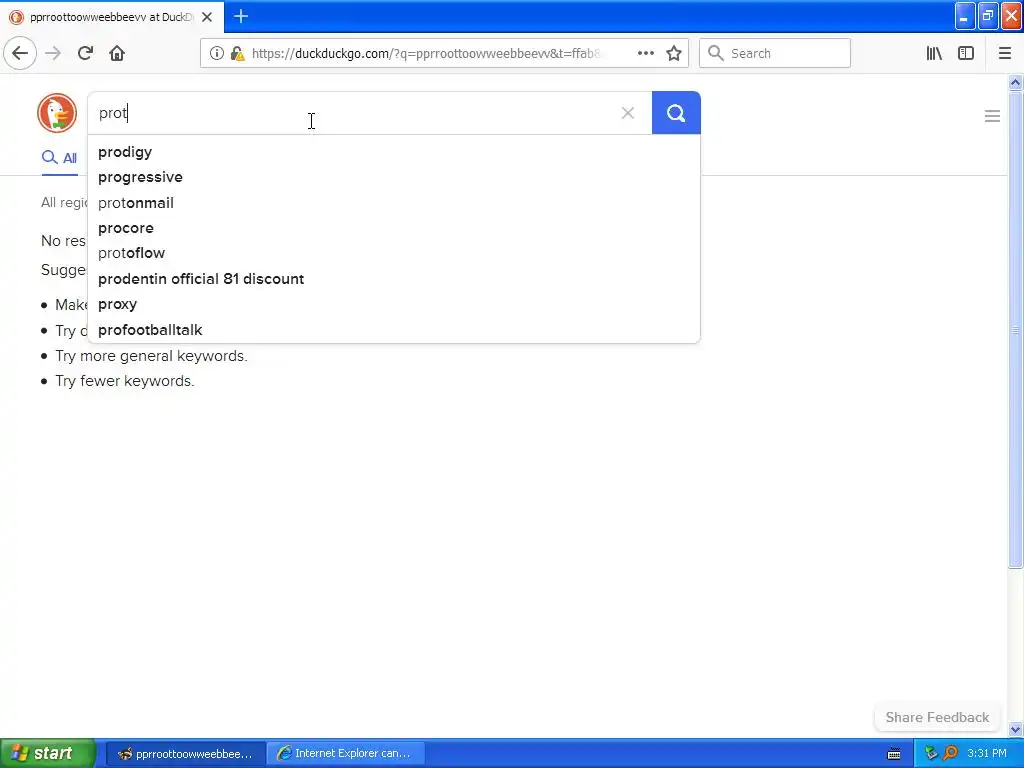
Task: Show site information icon in address bar
Action: 216,54
